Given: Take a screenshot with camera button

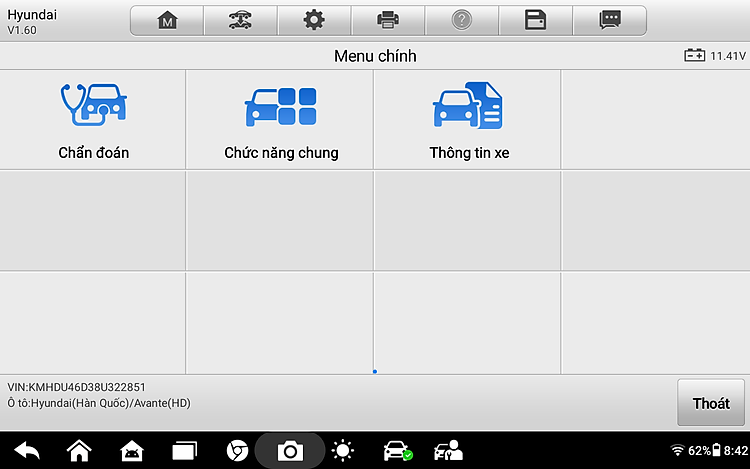Looking at the screenshot, I should [290, 451].
